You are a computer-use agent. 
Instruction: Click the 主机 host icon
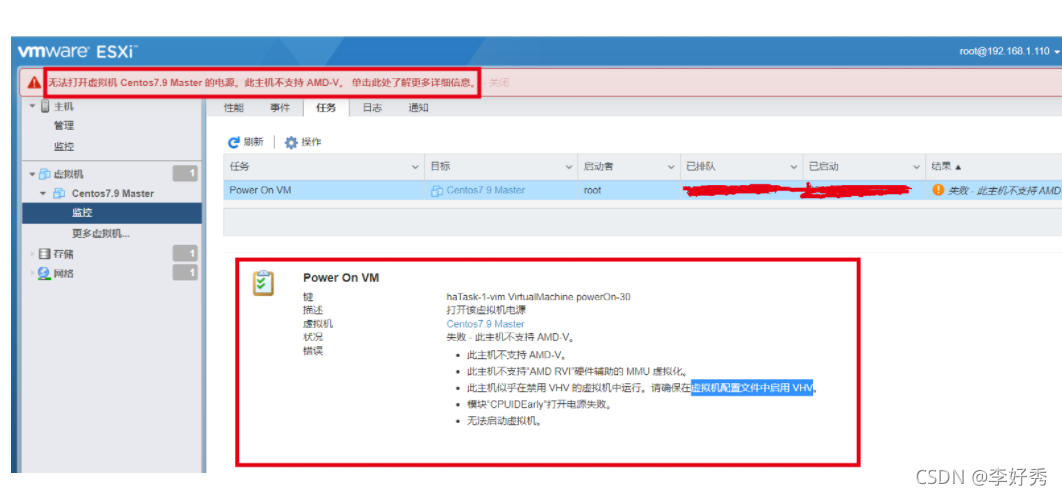pos(45,106)
